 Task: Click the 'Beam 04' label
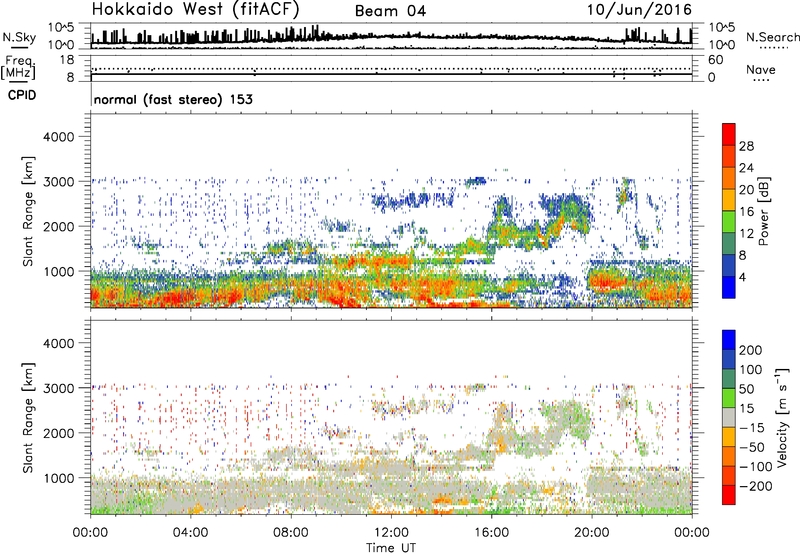(390, 11)
